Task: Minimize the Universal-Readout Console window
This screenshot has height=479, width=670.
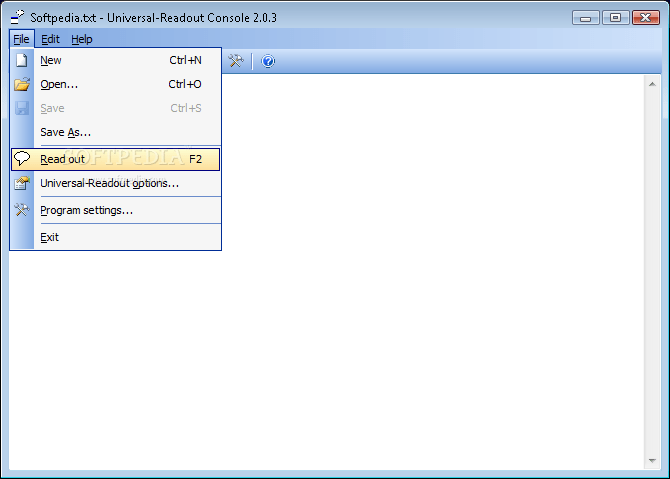Action: coord(585,18)
